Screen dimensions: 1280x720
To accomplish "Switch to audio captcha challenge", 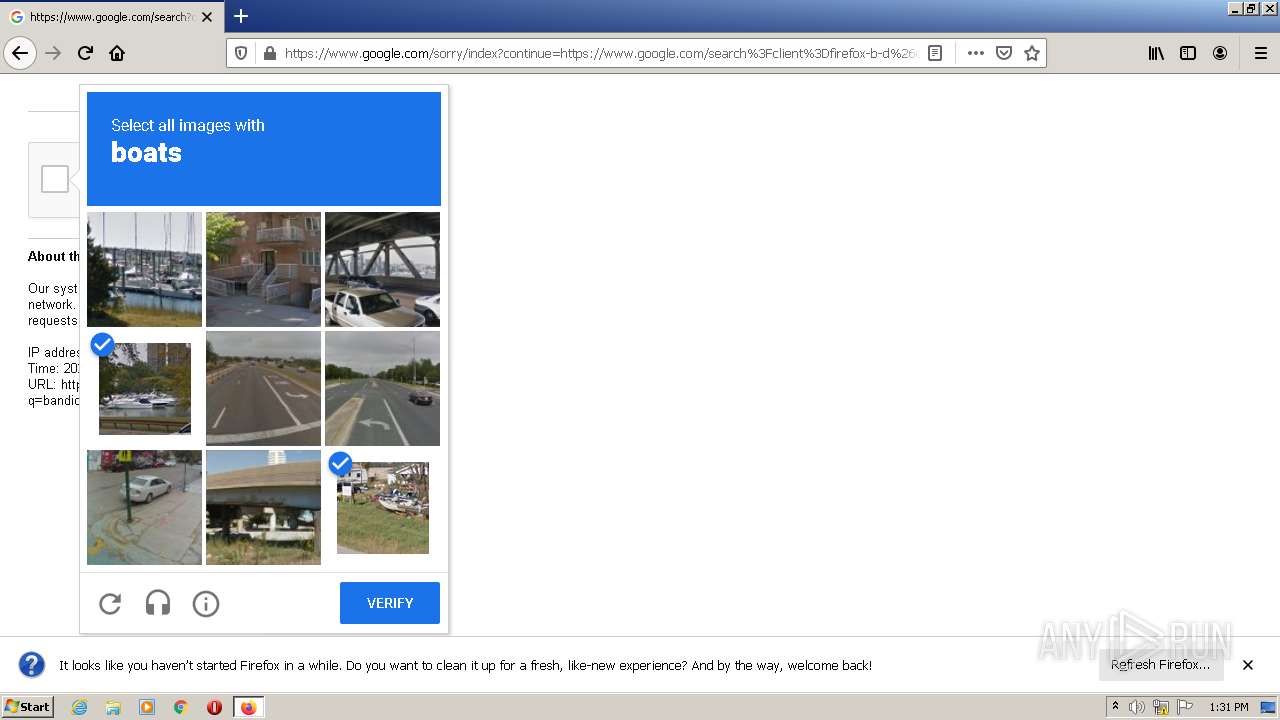I will (158, 603).
